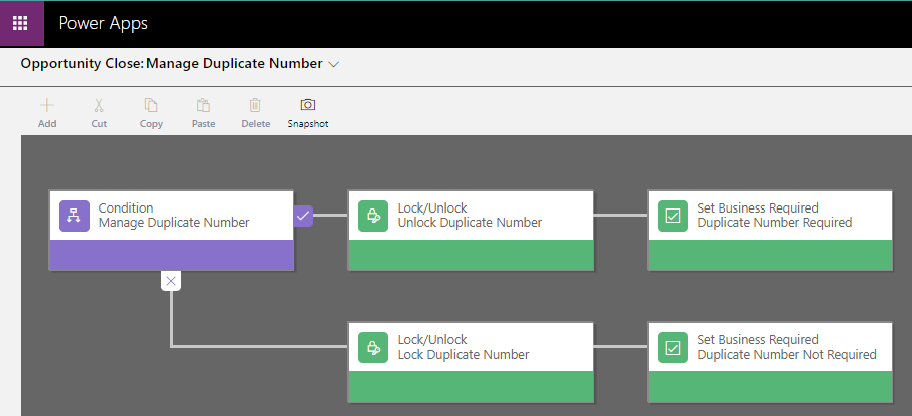Click the Duplicate Number Not Required checkbox icon

click(672, 347)
